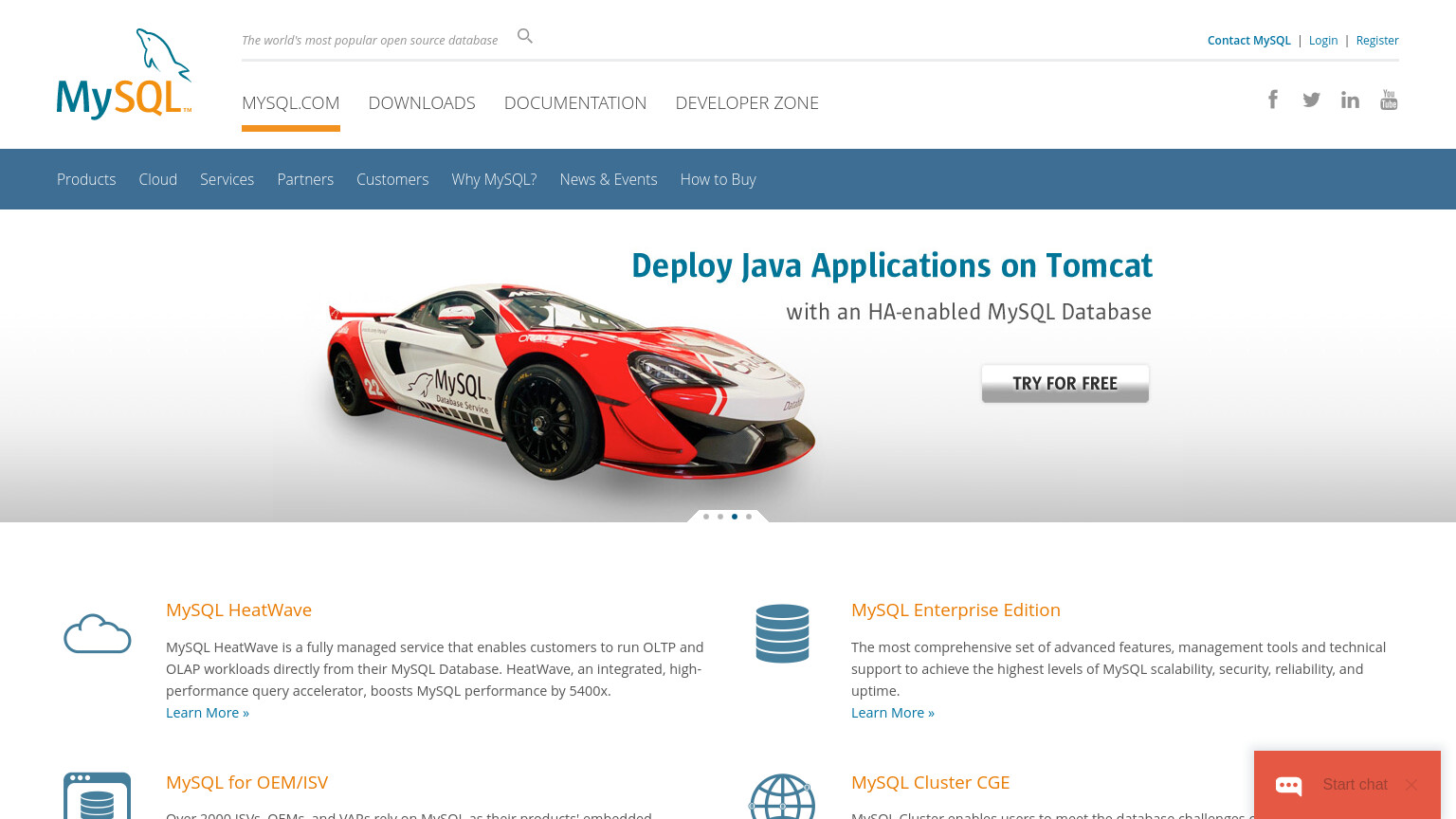
Task: Click the MySQL dolphin logo
Action: pyautogui.click(x=124, y=74)
